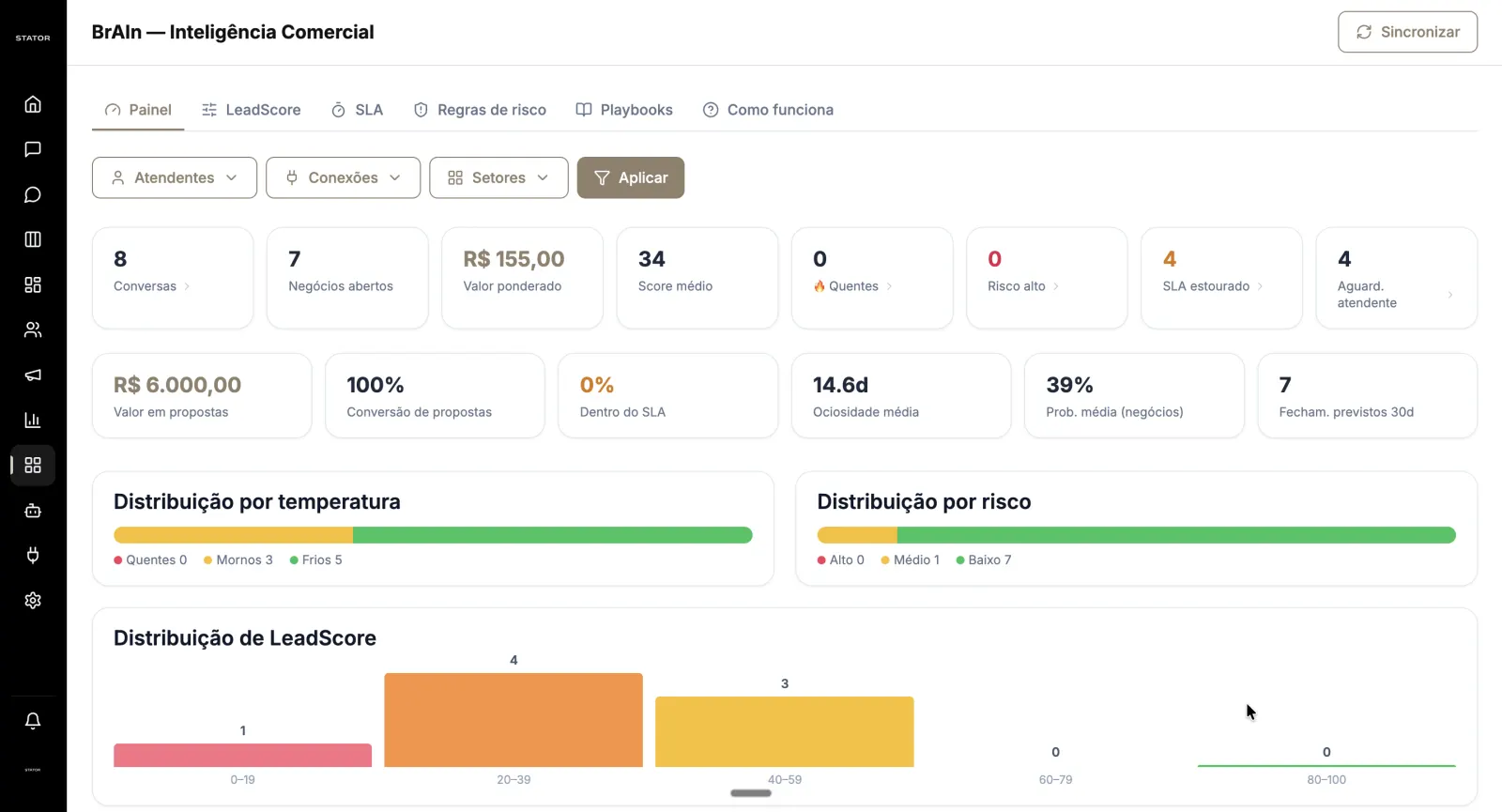Image resolution: width=1502 pixels, height=812 pixels.
Task: Click the megaphone campaigns icon in sidebar
Action: tap(33, 375)
